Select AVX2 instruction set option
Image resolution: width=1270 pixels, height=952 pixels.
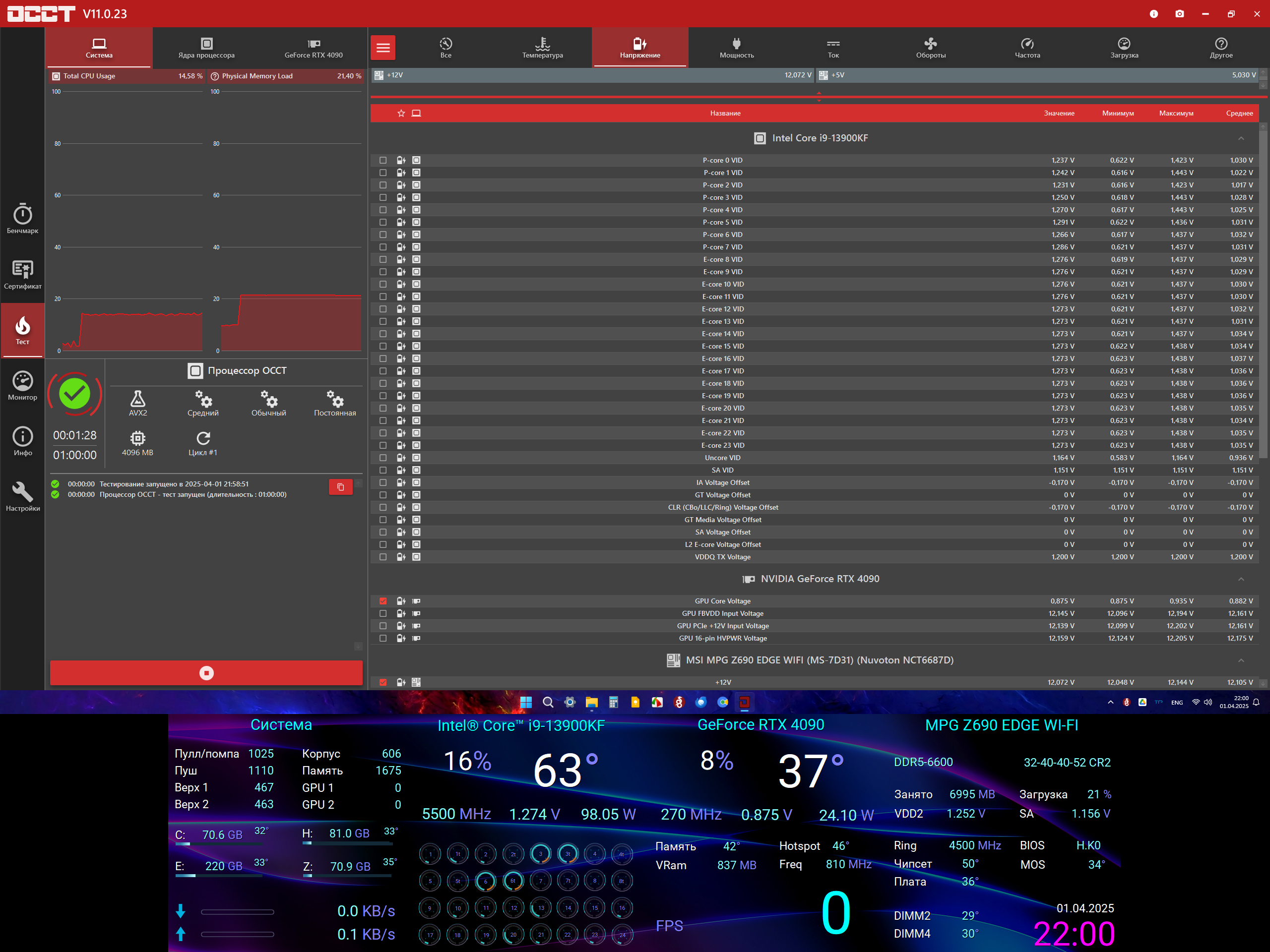pyautogui.click(x=138, y=404)
